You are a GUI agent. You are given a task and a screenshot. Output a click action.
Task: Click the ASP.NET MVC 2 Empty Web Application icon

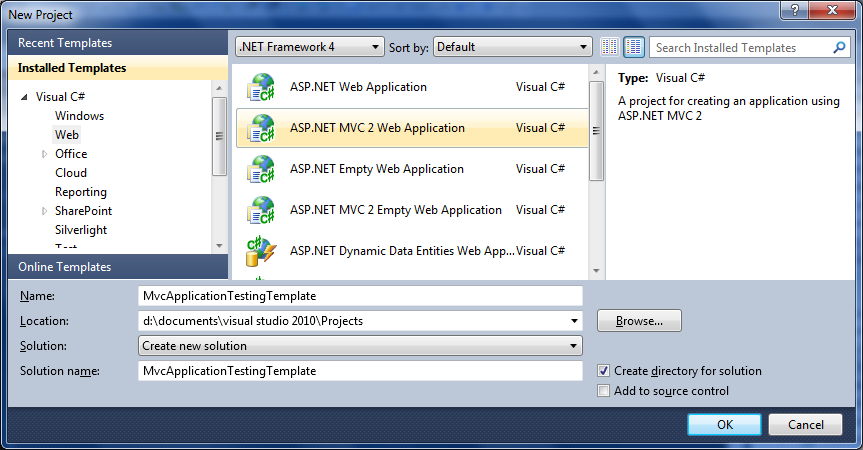click(260, 210)
